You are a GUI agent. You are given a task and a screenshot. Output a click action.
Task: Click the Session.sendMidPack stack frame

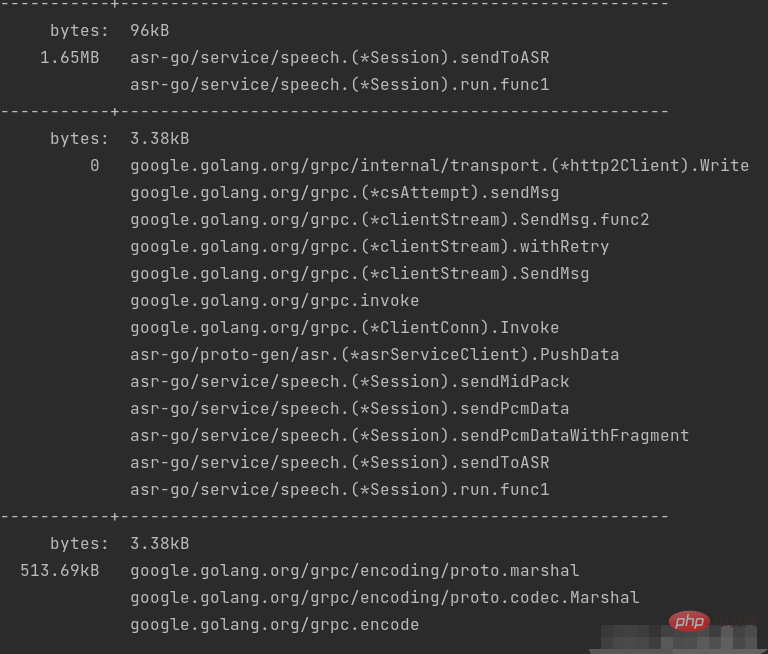349,382
